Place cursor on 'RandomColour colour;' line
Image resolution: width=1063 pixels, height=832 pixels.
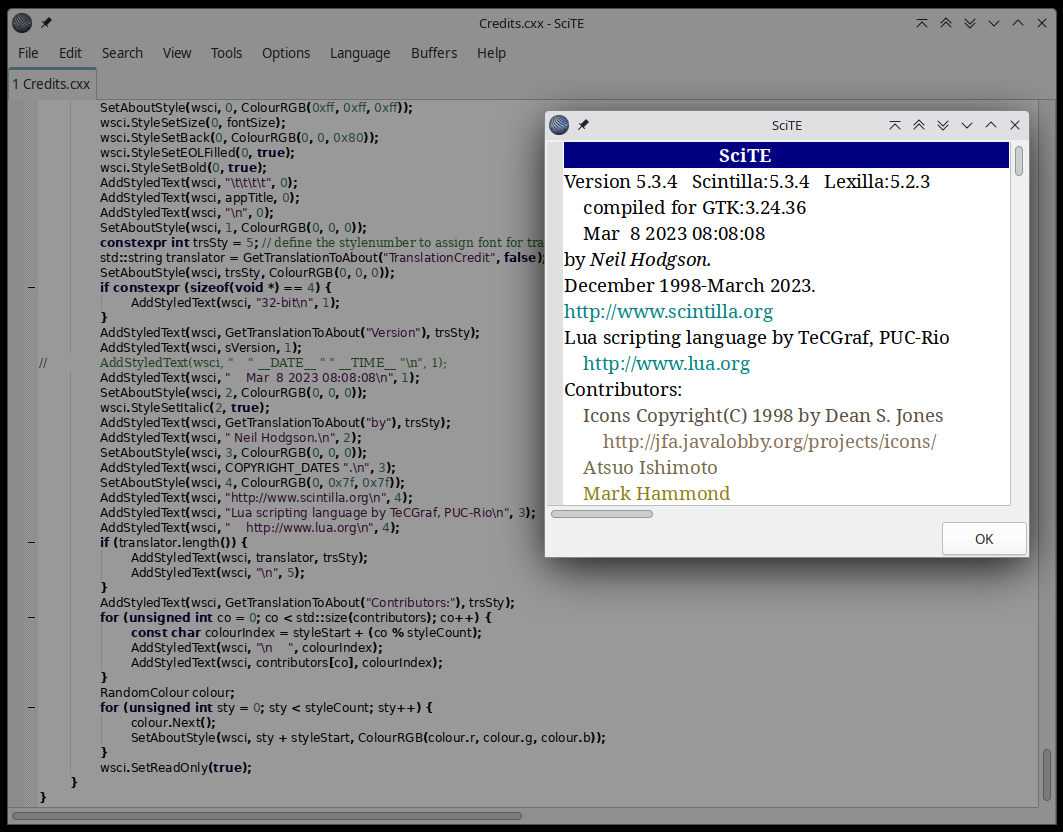(167, 692)
